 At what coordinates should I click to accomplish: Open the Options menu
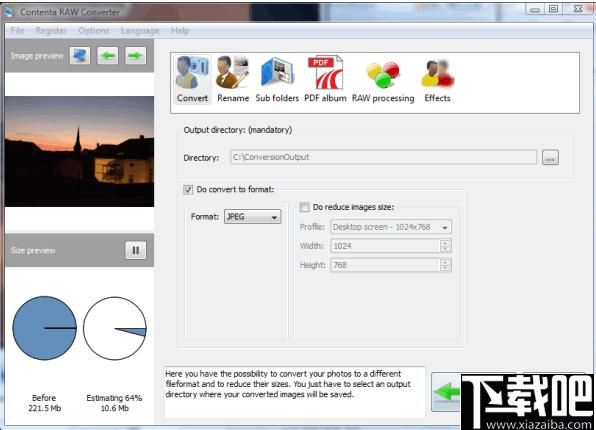[x=94, y=30]
